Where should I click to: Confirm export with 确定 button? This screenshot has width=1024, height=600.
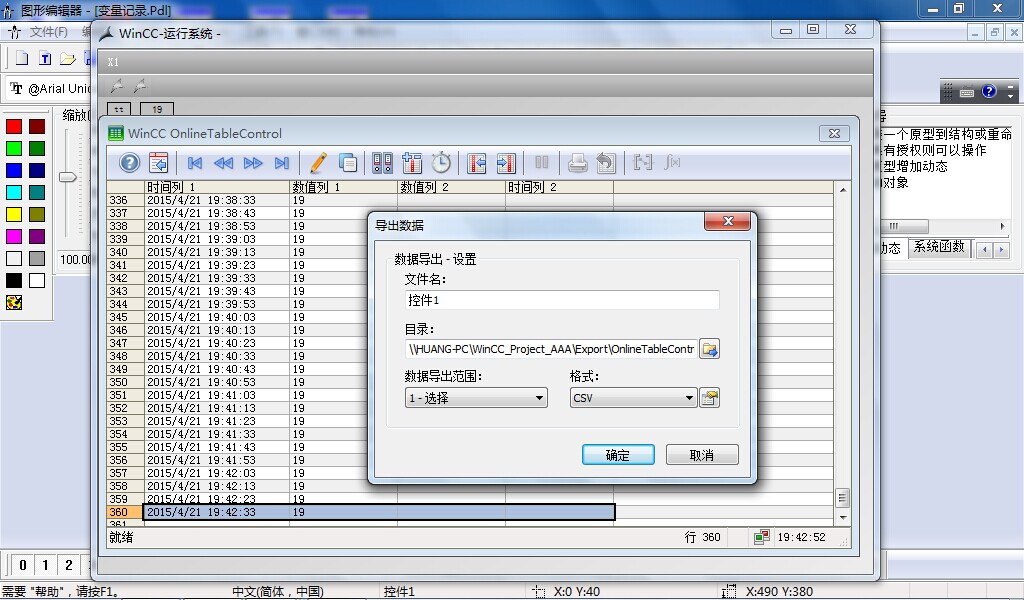[x=618, y=455]
